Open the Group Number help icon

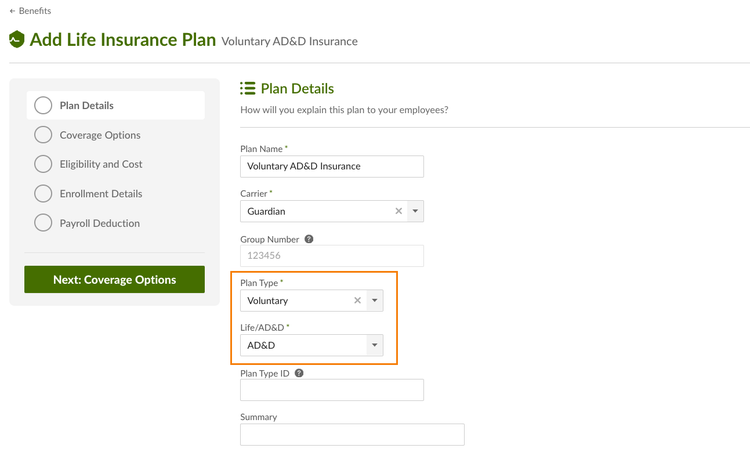[309, 239]
